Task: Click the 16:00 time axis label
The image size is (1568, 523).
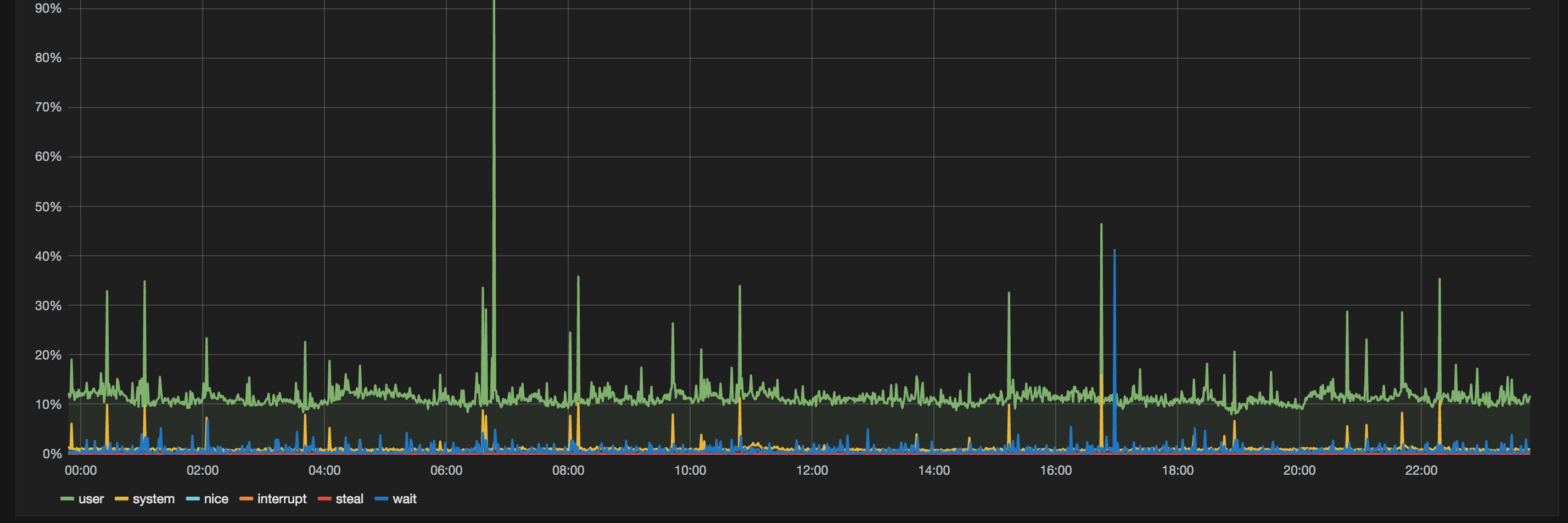Action: click(x=1055, y=471)
